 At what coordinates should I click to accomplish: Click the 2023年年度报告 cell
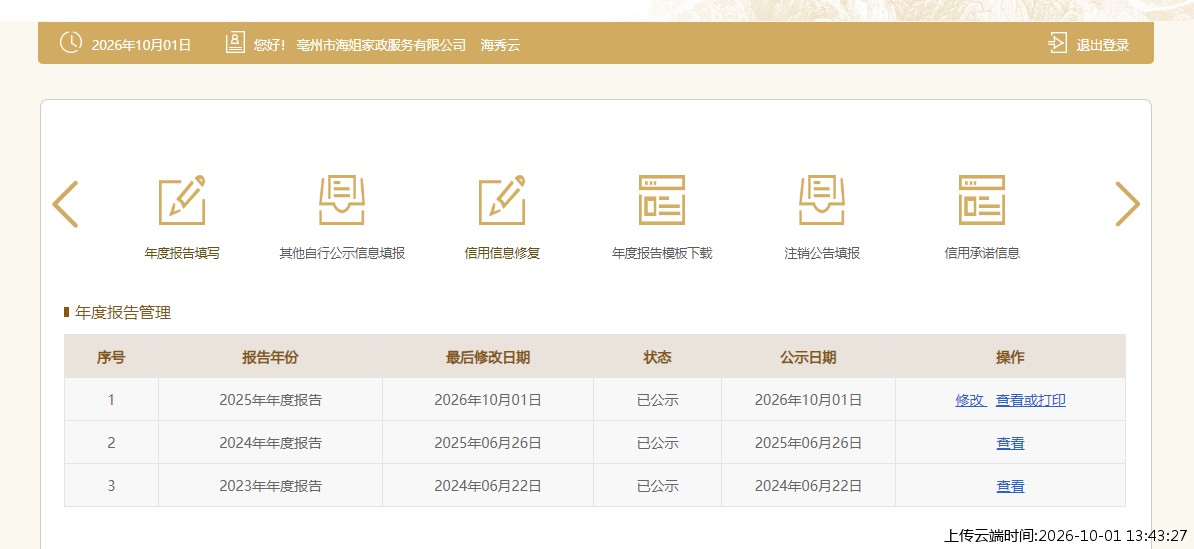pyautogui.click(x=270, y=486)
